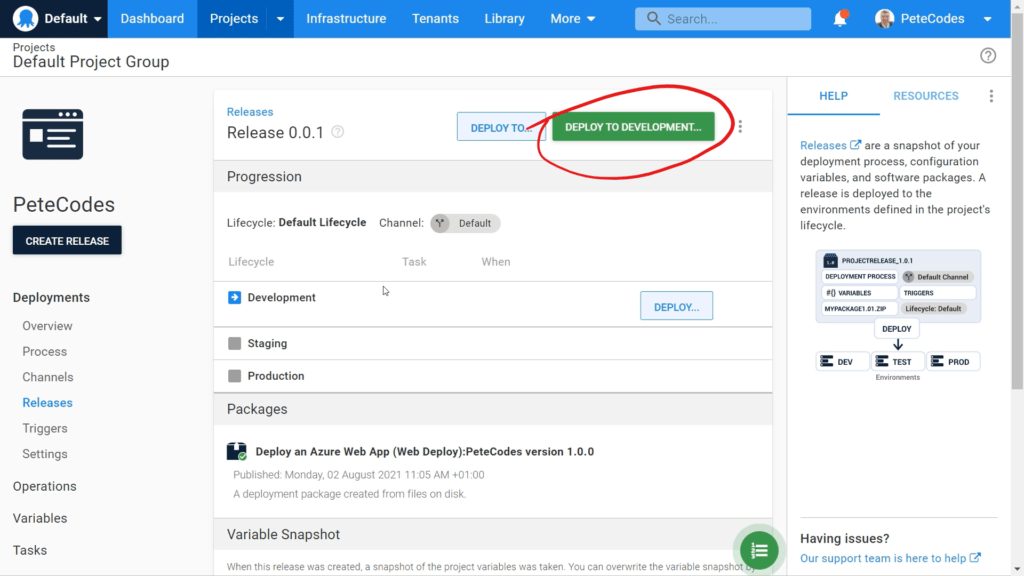
Task: Click the Production environment status icon
Action: [x=234, y=376]
